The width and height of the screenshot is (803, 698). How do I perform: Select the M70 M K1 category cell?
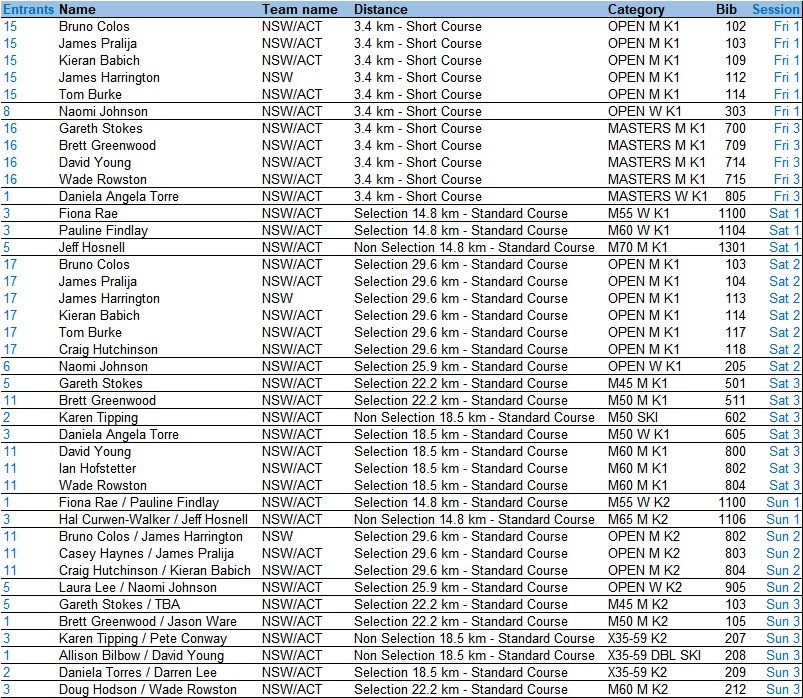pyautogui.click(x=638, y=248)
